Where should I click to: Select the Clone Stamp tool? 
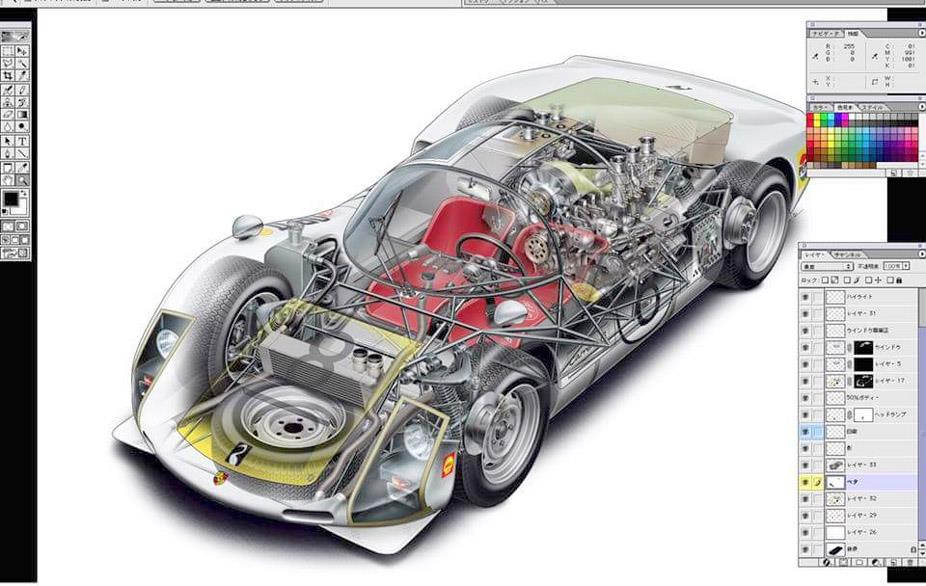tap(8, 102)
